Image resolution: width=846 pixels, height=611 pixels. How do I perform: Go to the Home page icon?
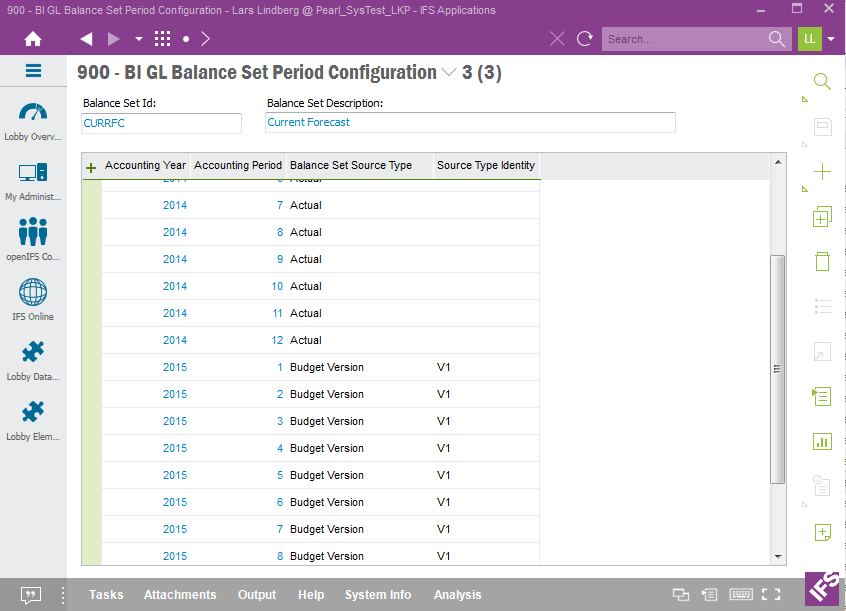(x=33, y=39)
